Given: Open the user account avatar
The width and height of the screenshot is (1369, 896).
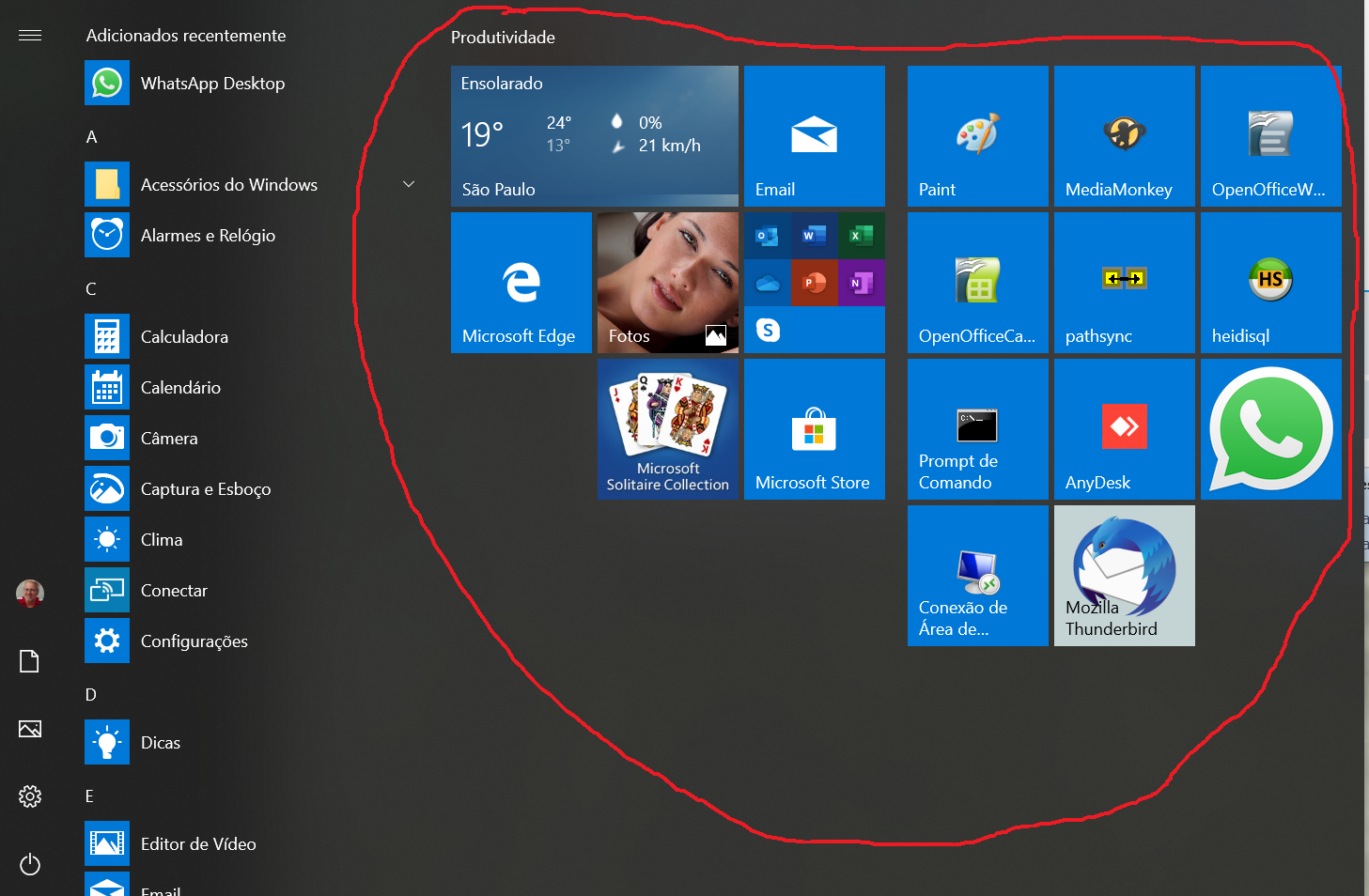Looking at the screenshot, I should coord(30,594).
